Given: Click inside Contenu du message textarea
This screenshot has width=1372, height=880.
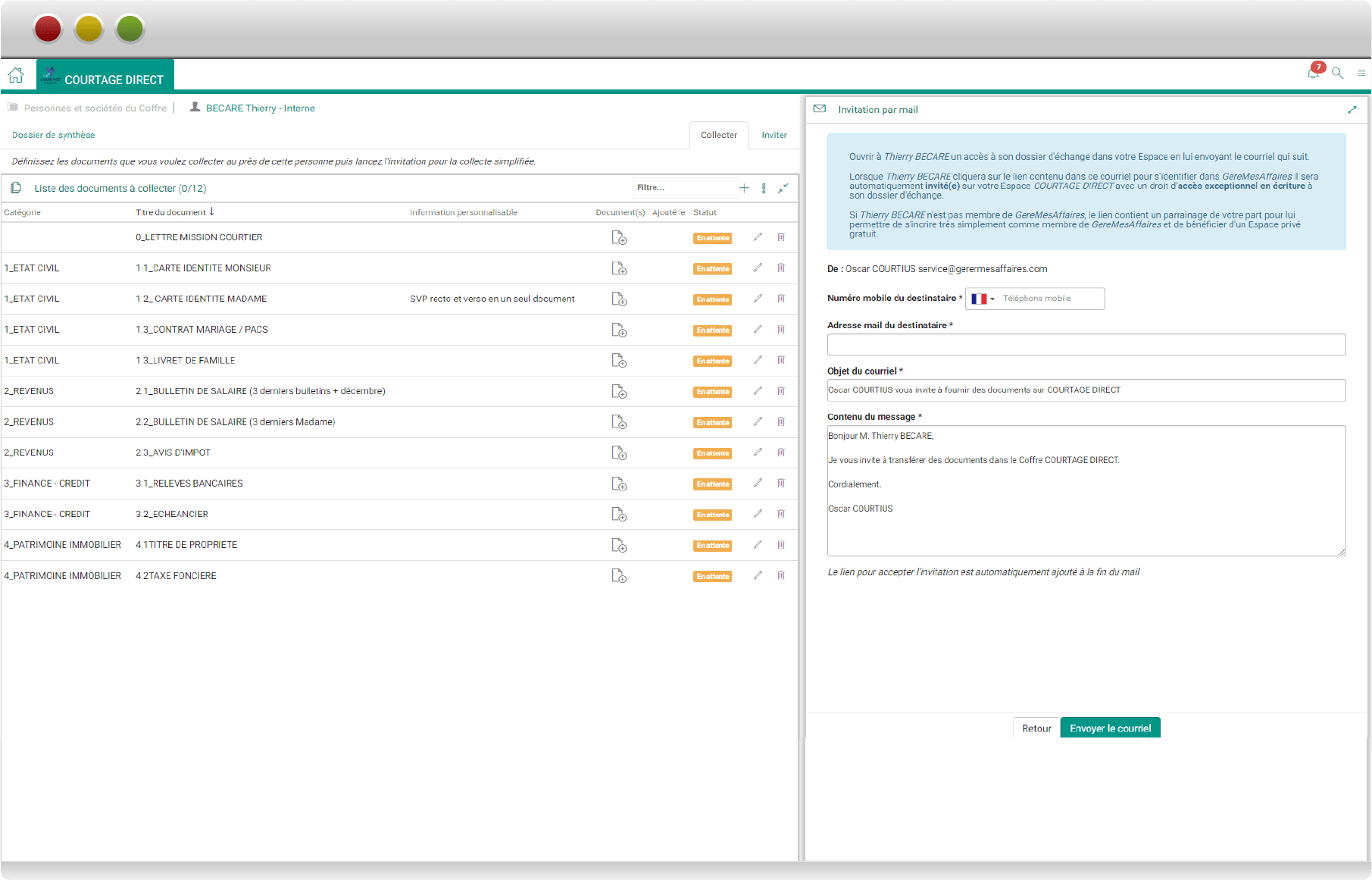Looking at the screenshot, I should [x=1086, y=490].
